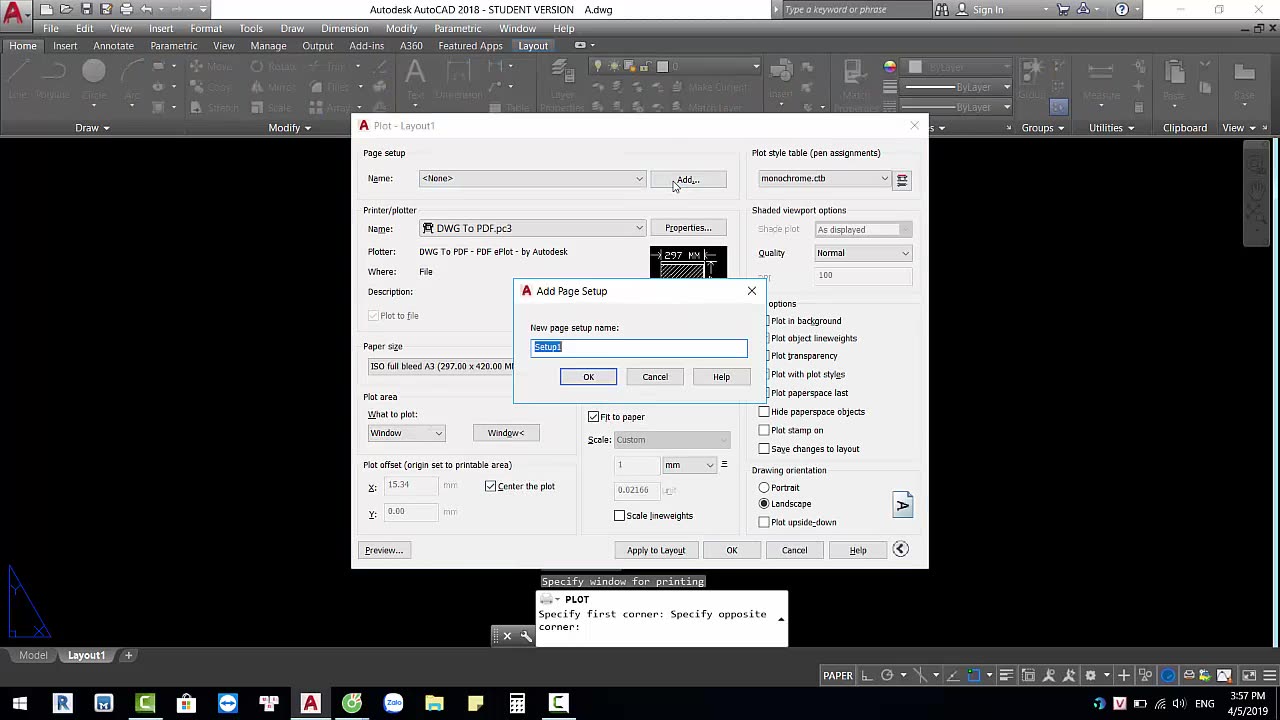This screenshot has height=720, width=1280.
Task: Enable Scale lineweights checkbox
Action: 619,516
